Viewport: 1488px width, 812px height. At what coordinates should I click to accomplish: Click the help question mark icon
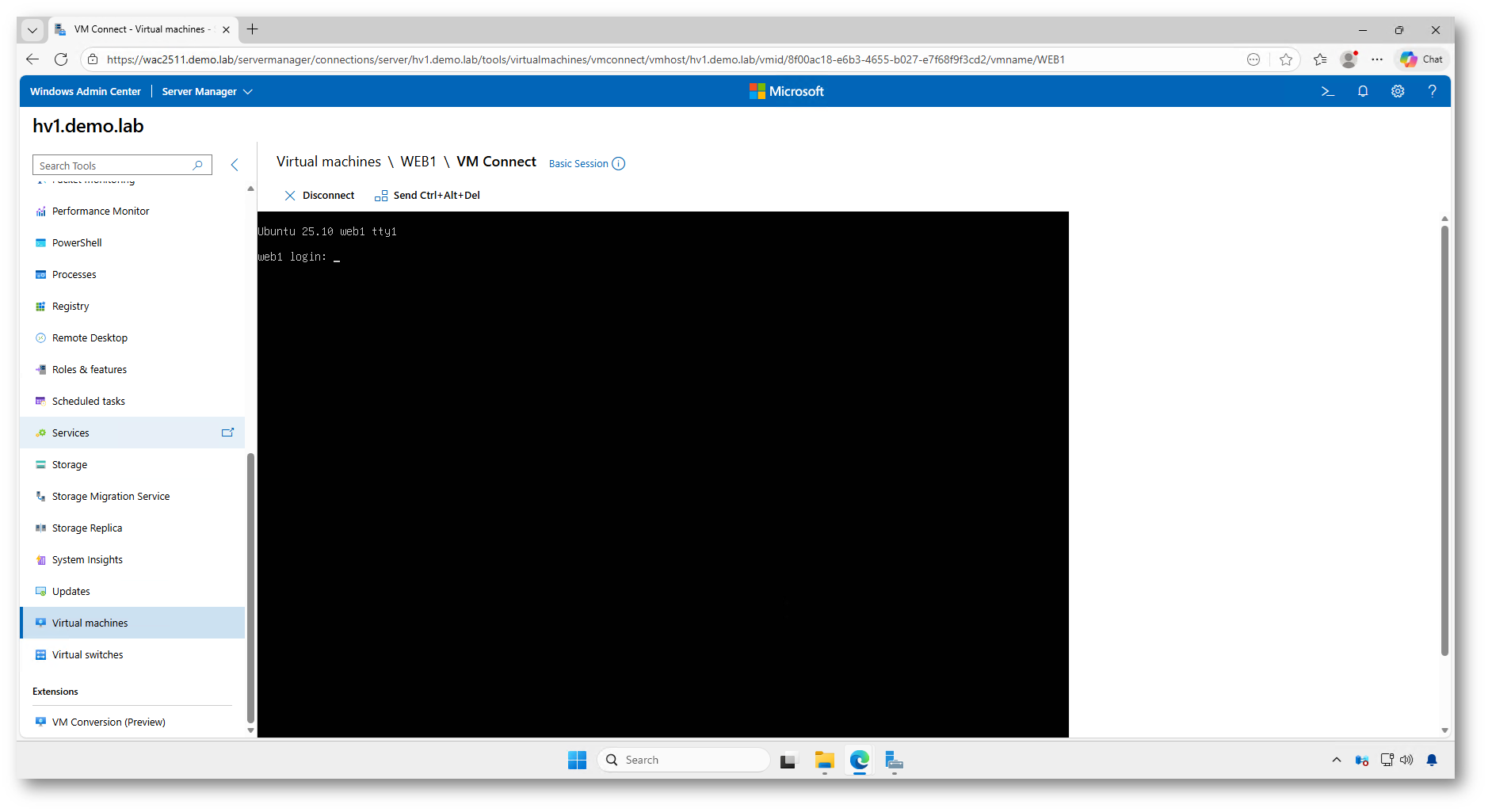[x=1432, y=92]
